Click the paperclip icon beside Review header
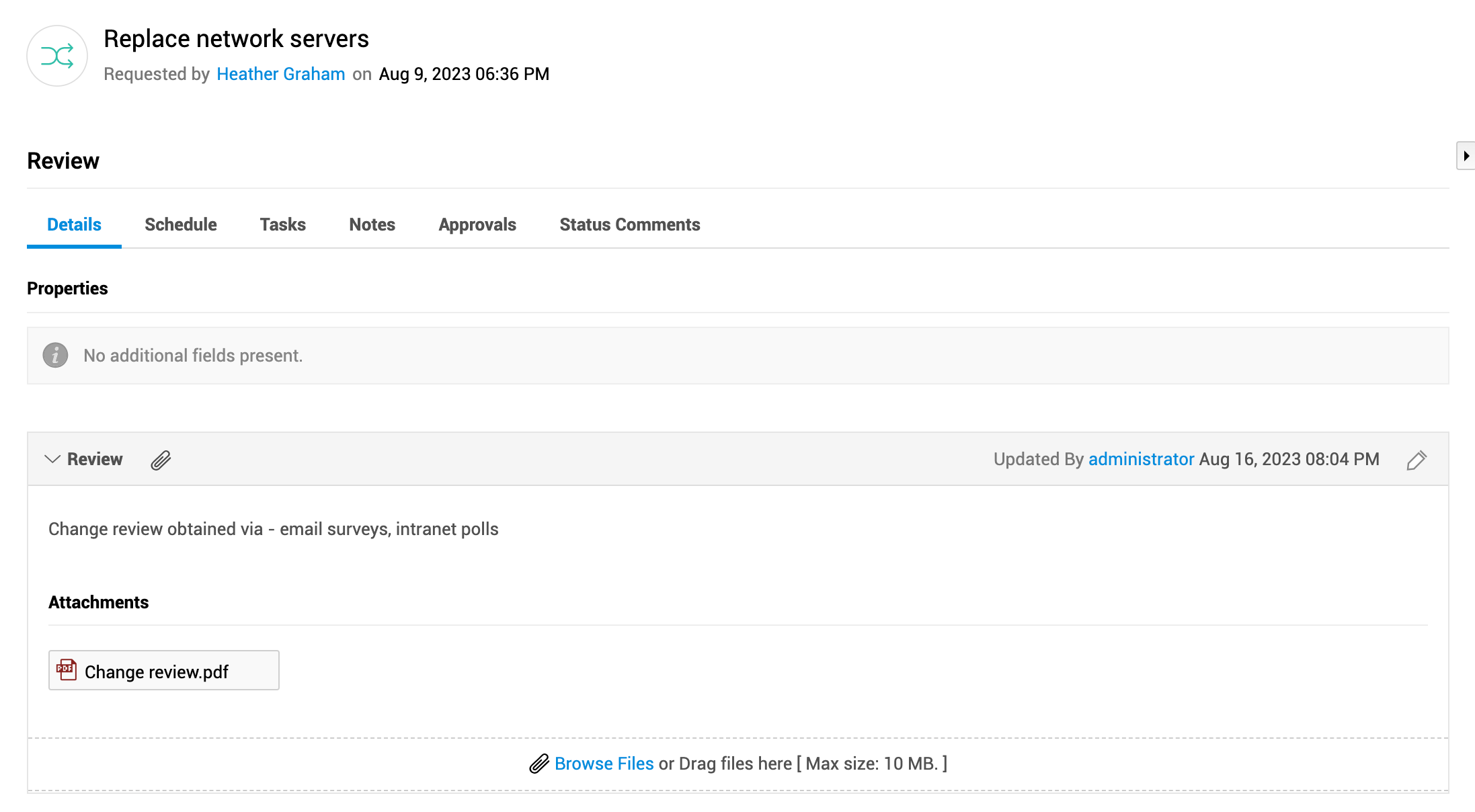This screenshot has width=1475, height=812. (x=161, y=460)
